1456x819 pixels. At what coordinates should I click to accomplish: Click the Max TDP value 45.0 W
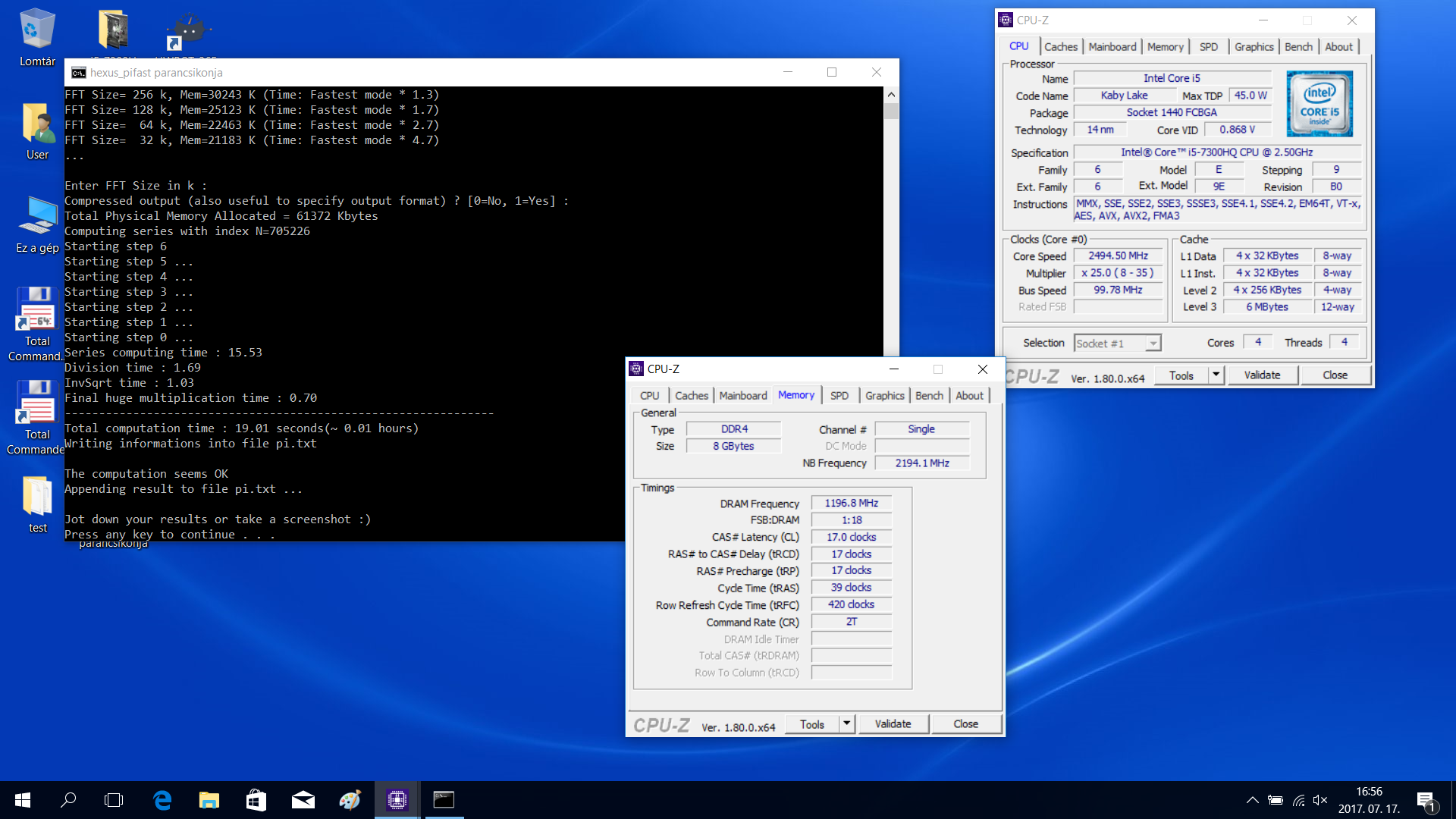point(1250,96)
